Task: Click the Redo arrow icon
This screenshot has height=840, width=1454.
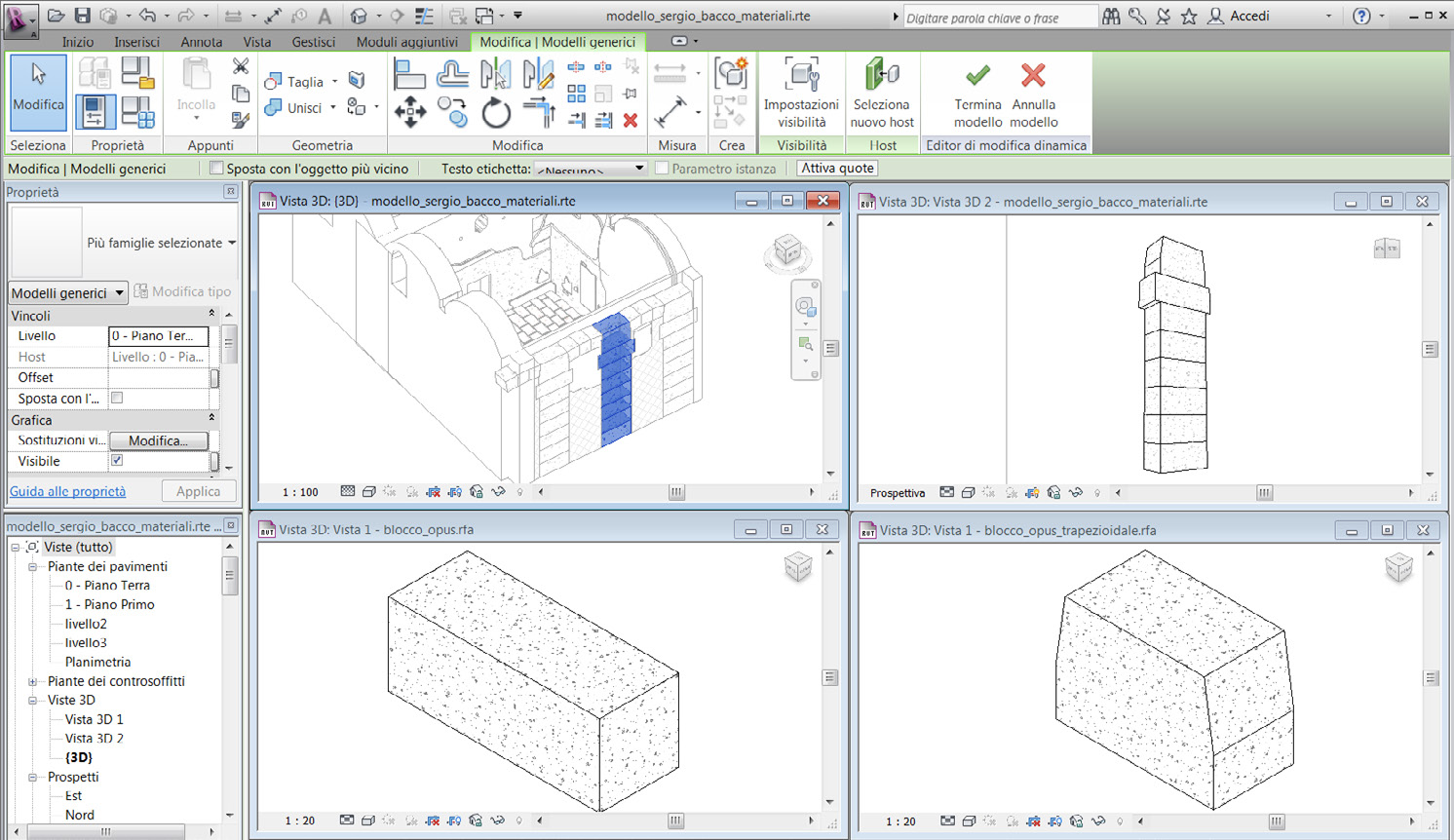Action: (x=185, y=16)
